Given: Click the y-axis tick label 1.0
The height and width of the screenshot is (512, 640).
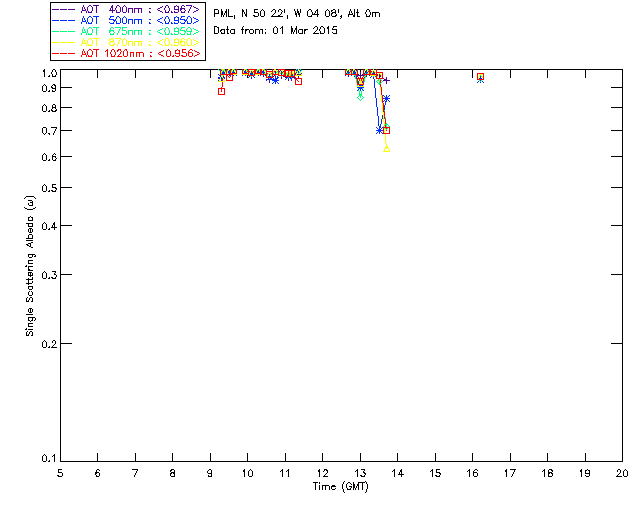Looking at the screenshot, I should point(49,73).
